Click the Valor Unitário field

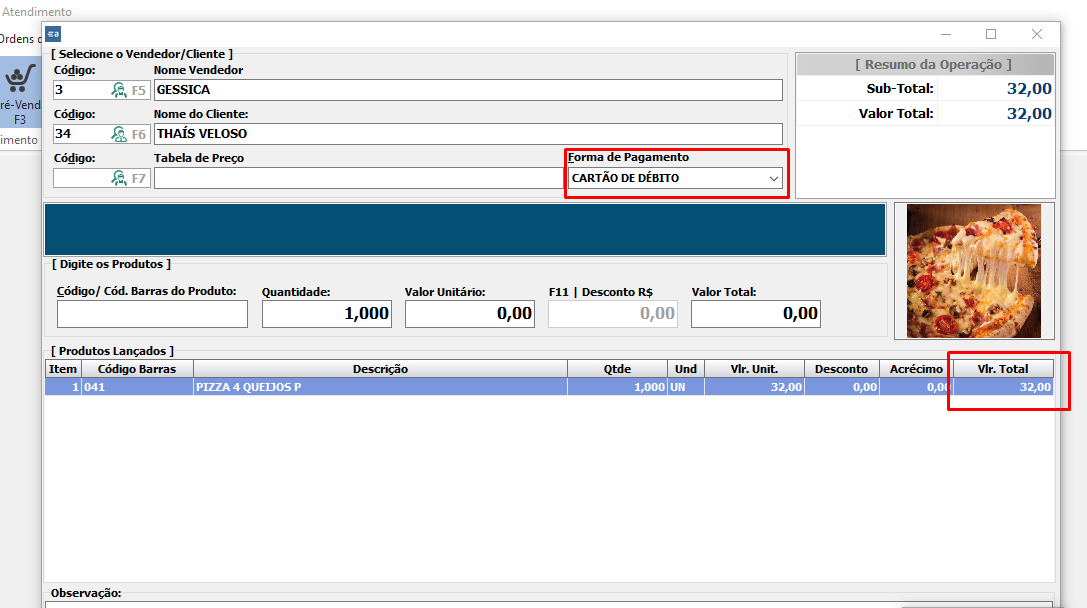(x=469, y=314)
